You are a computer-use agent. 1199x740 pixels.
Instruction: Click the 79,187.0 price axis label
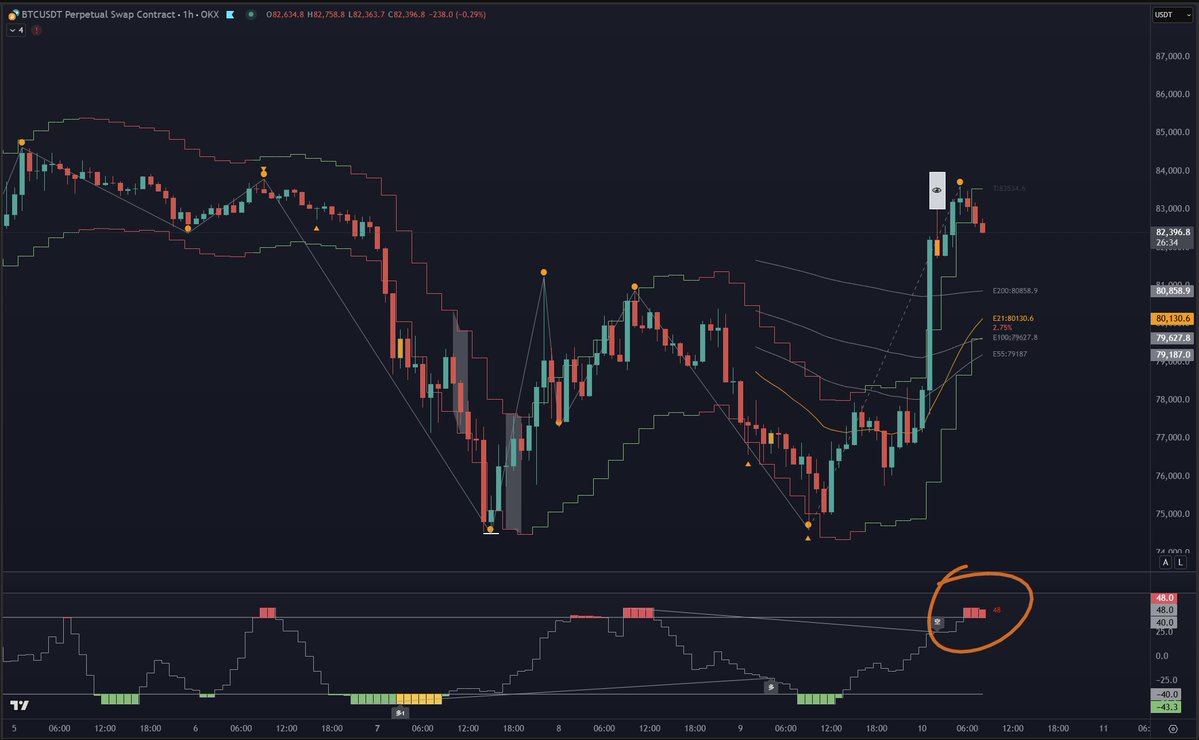(x=1172, y=355)
